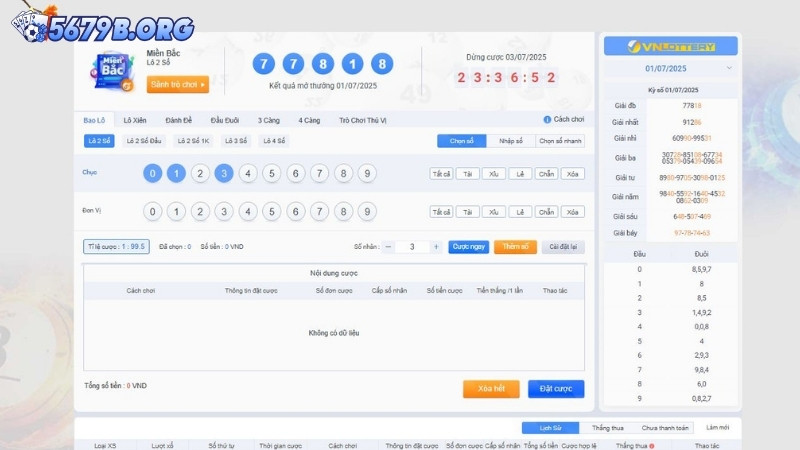The image size is (800, 450).
Task: Open the Thắng thua tab
Action: tap(608, 428)
